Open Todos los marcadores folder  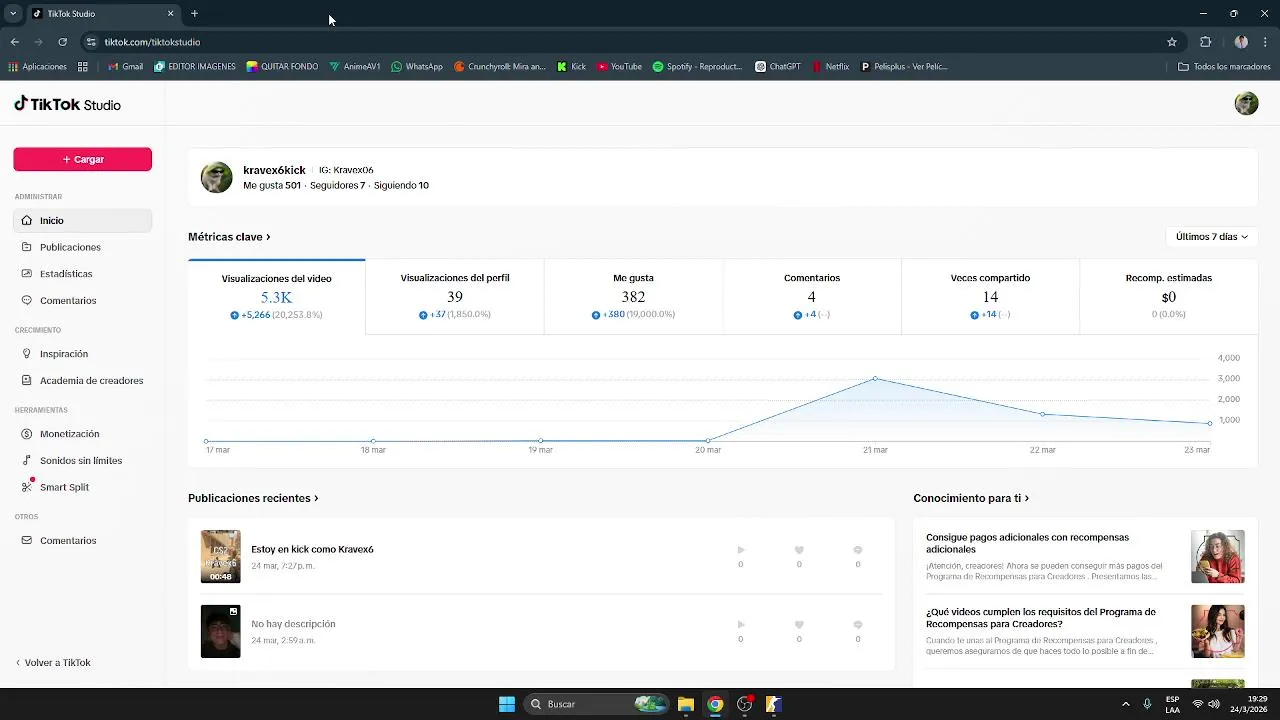pos(1224,67)
